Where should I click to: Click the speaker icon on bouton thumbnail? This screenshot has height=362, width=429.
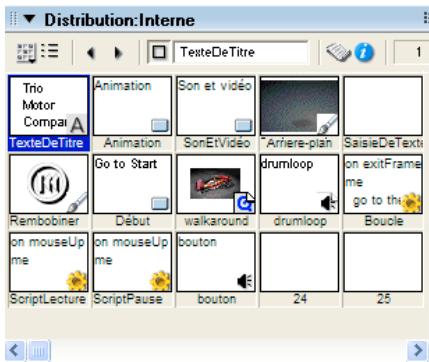(245, 282)
